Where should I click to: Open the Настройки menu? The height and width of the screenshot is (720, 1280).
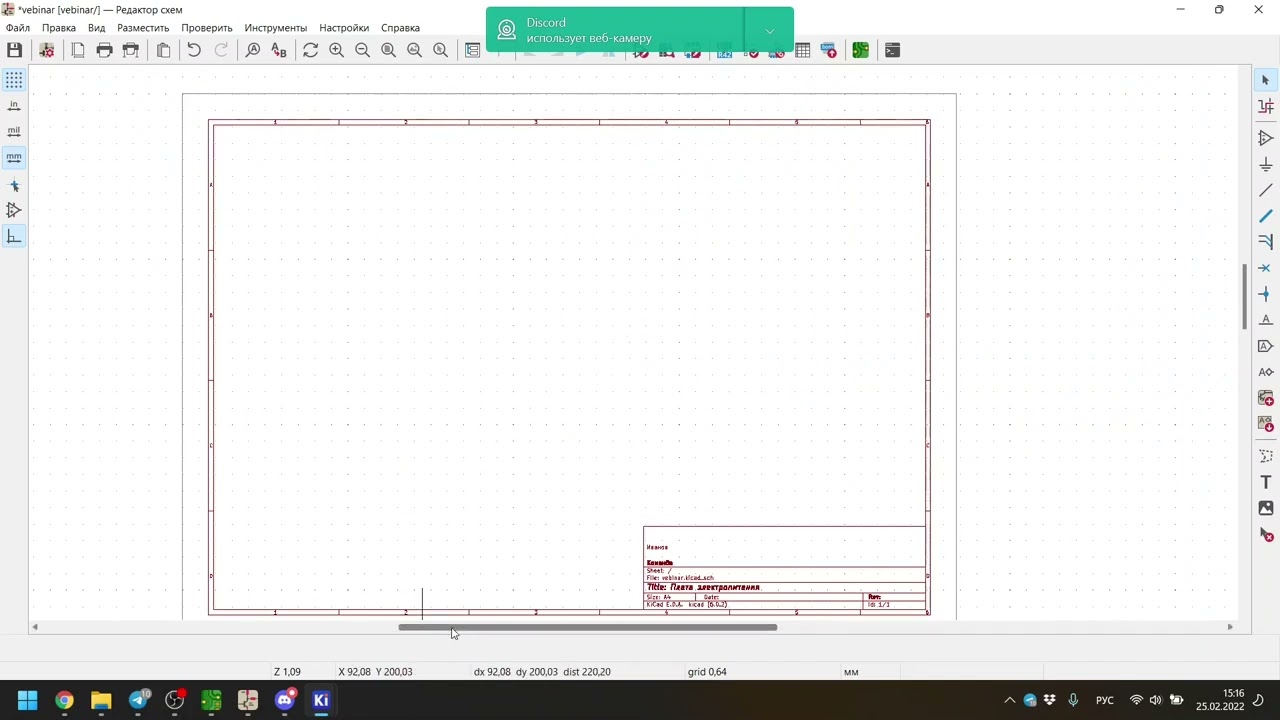pos(344,28)
